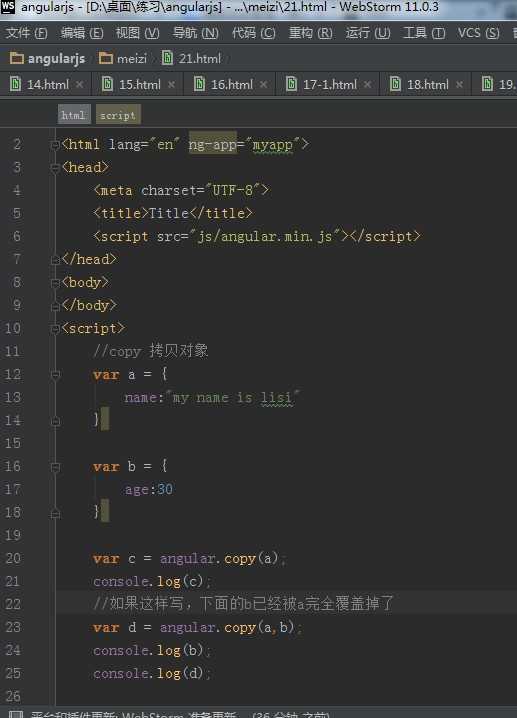Open the 代码 (C) menu
The image size is (517, 718).
coord(254,33)
